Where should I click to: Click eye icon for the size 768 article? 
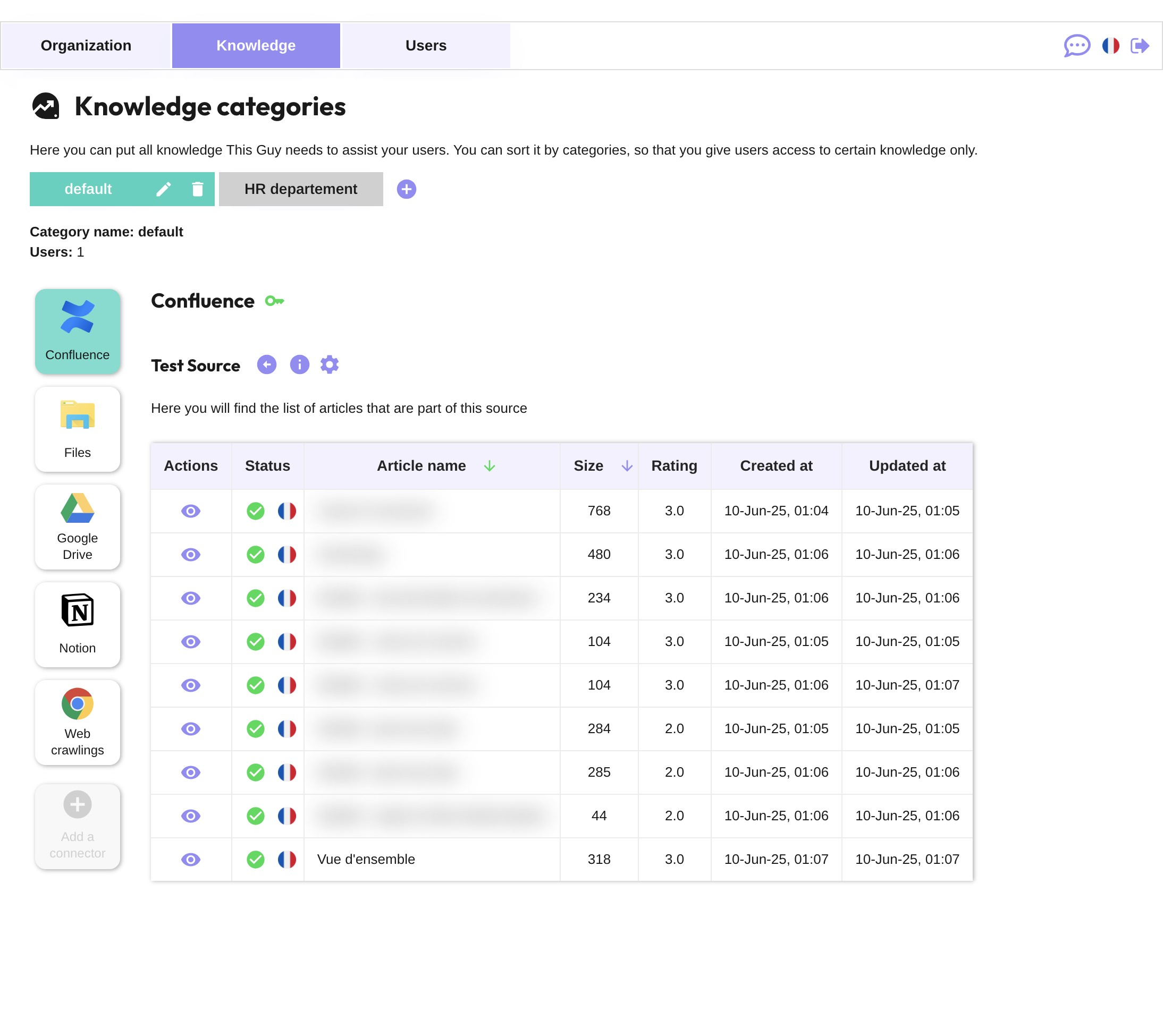(191, 511)
